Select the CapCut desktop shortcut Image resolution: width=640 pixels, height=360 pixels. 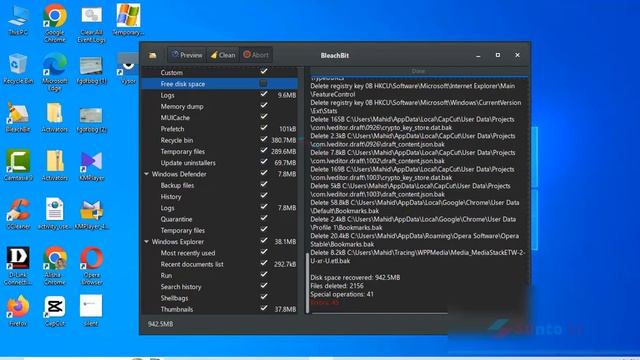pos(55,311)
